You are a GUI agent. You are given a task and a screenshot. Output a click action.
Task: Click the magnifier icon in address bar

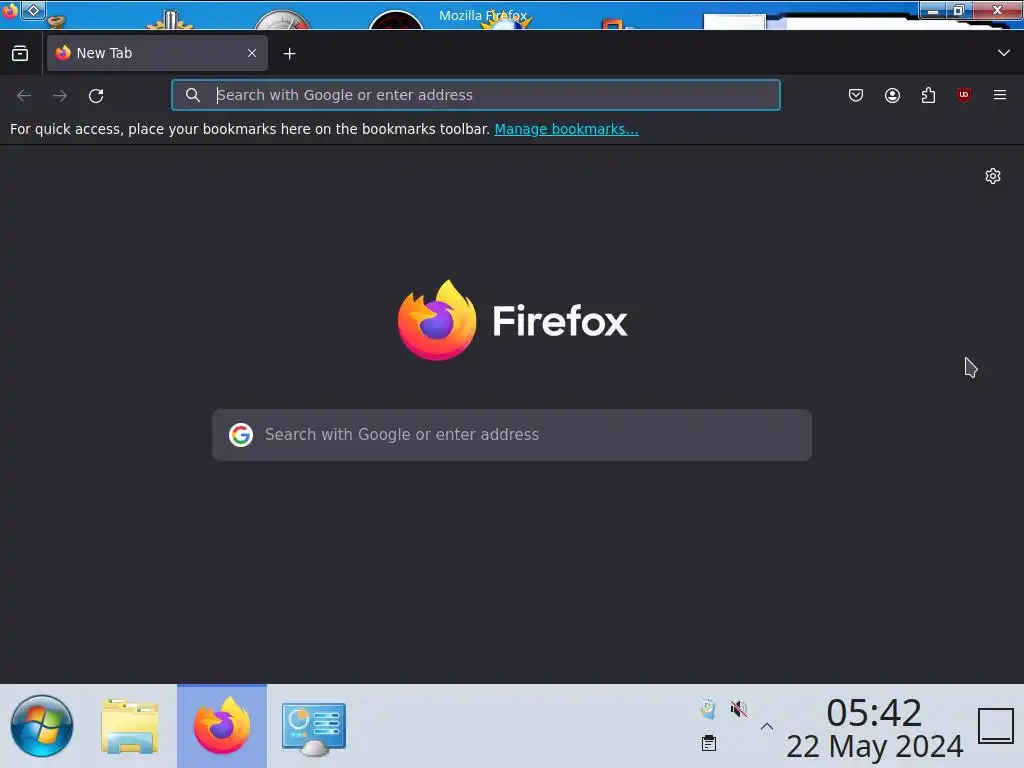coord(193,95)
